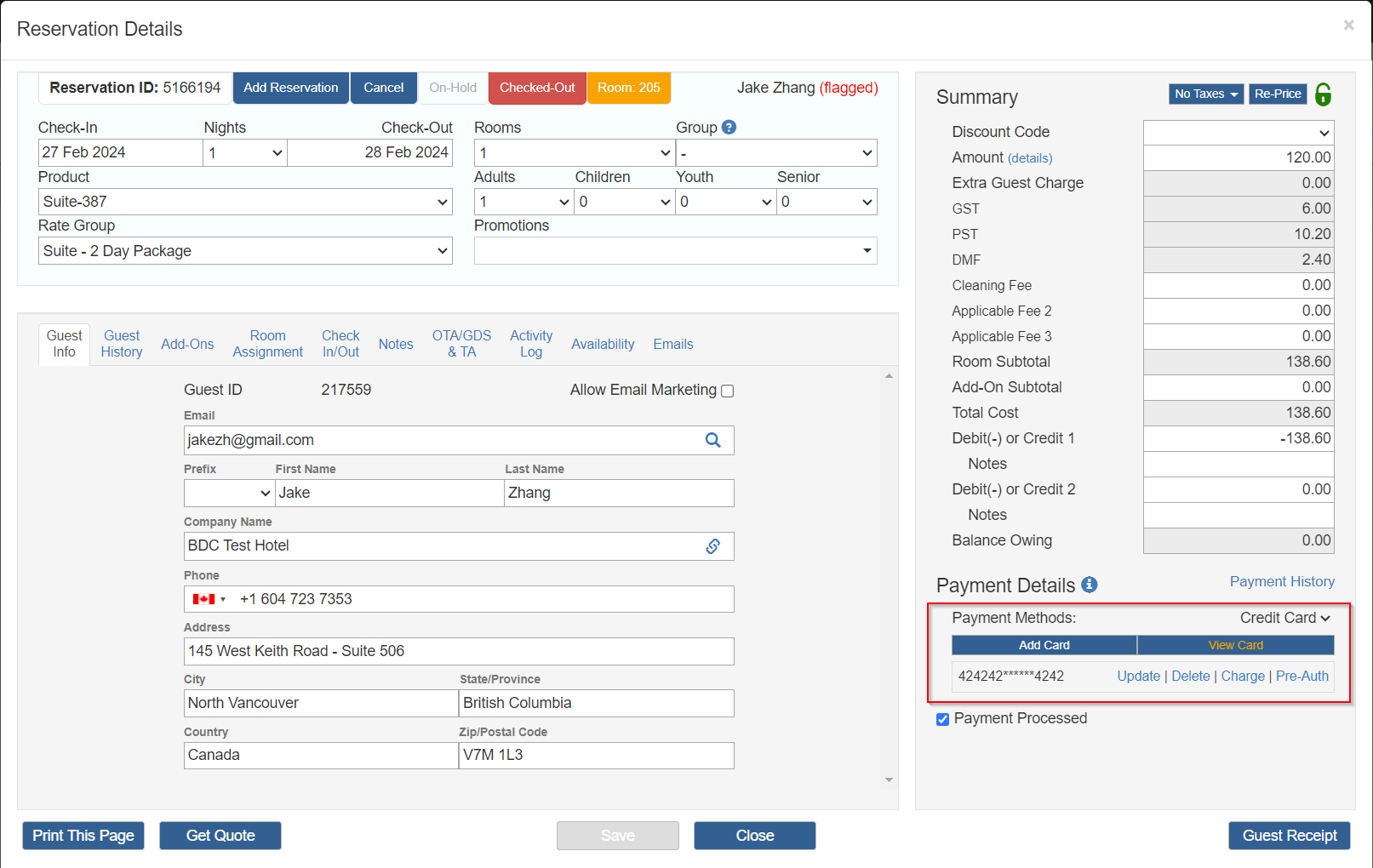1373x868 pixels.
Task: Open the Availability tab
Action: click(603, 344)
